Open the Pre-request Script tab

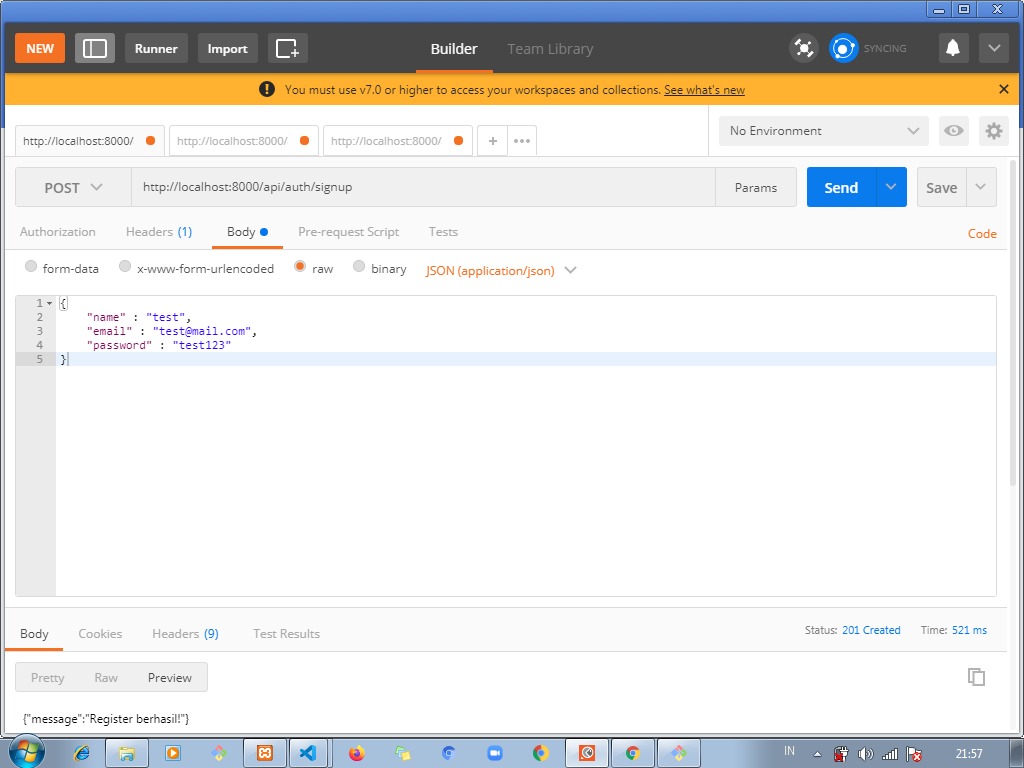pos(348,231)
